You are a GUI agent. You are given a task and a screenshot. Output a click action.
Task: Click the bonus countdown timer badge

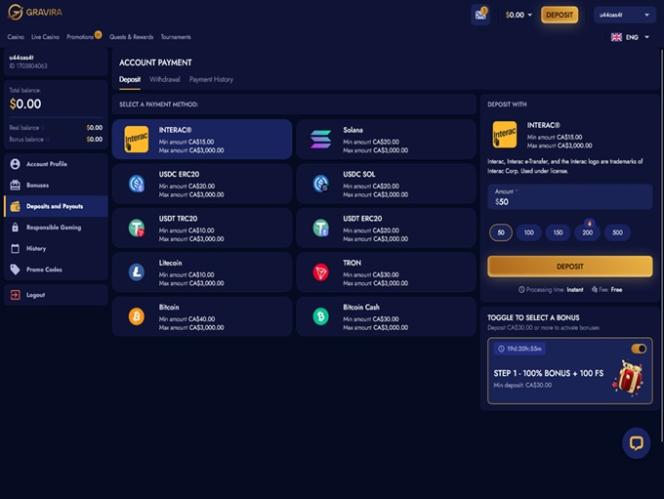tap(519, 349)
